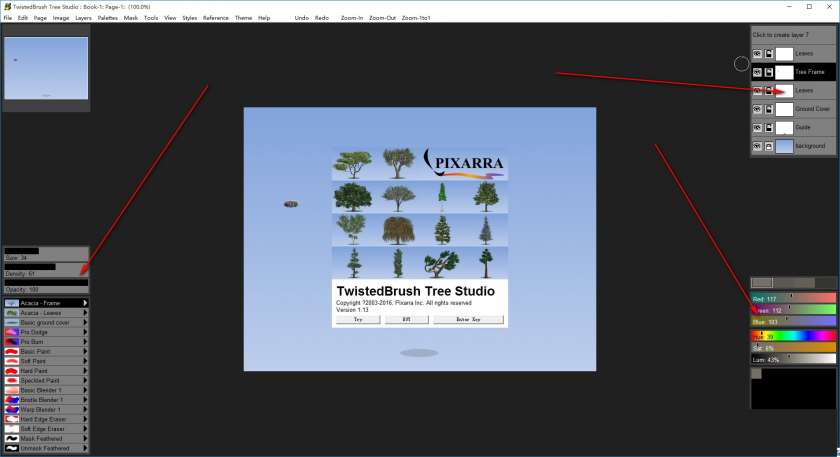Expand the Acacia - Frame brush arrow
840x457 pixels.
point(85,303)
